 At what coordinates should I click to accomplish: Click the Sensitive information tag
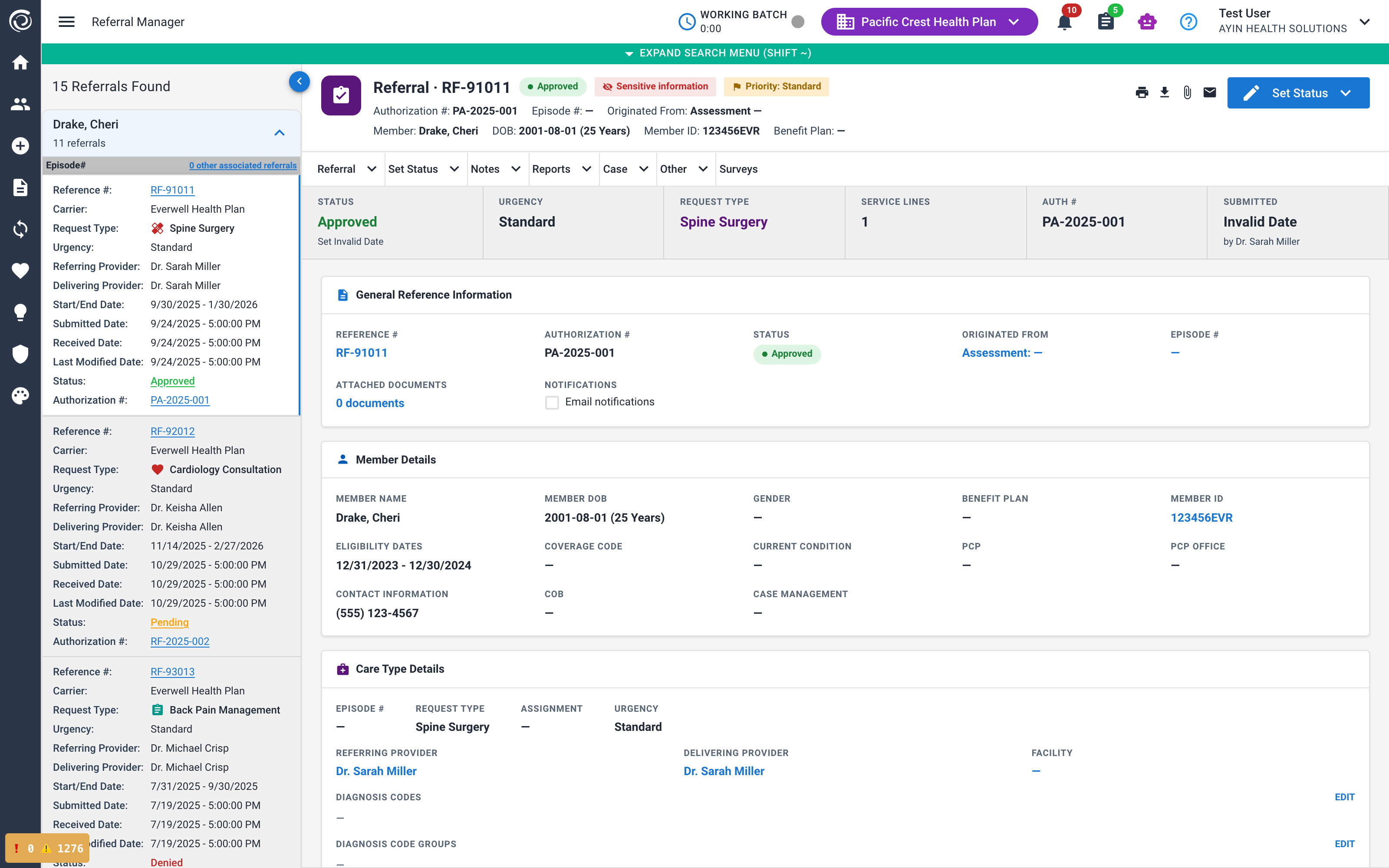pyautogui.click(x=655, y=87)
